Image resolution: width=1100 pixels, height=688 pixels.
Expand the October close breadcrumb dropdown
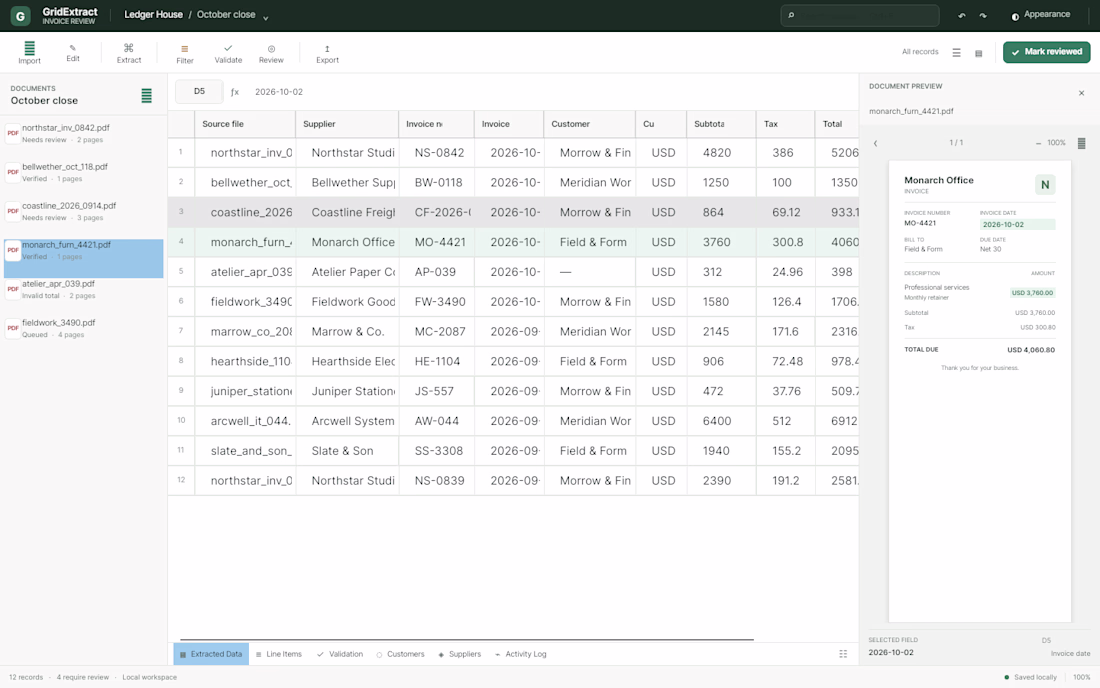(266, 18)
